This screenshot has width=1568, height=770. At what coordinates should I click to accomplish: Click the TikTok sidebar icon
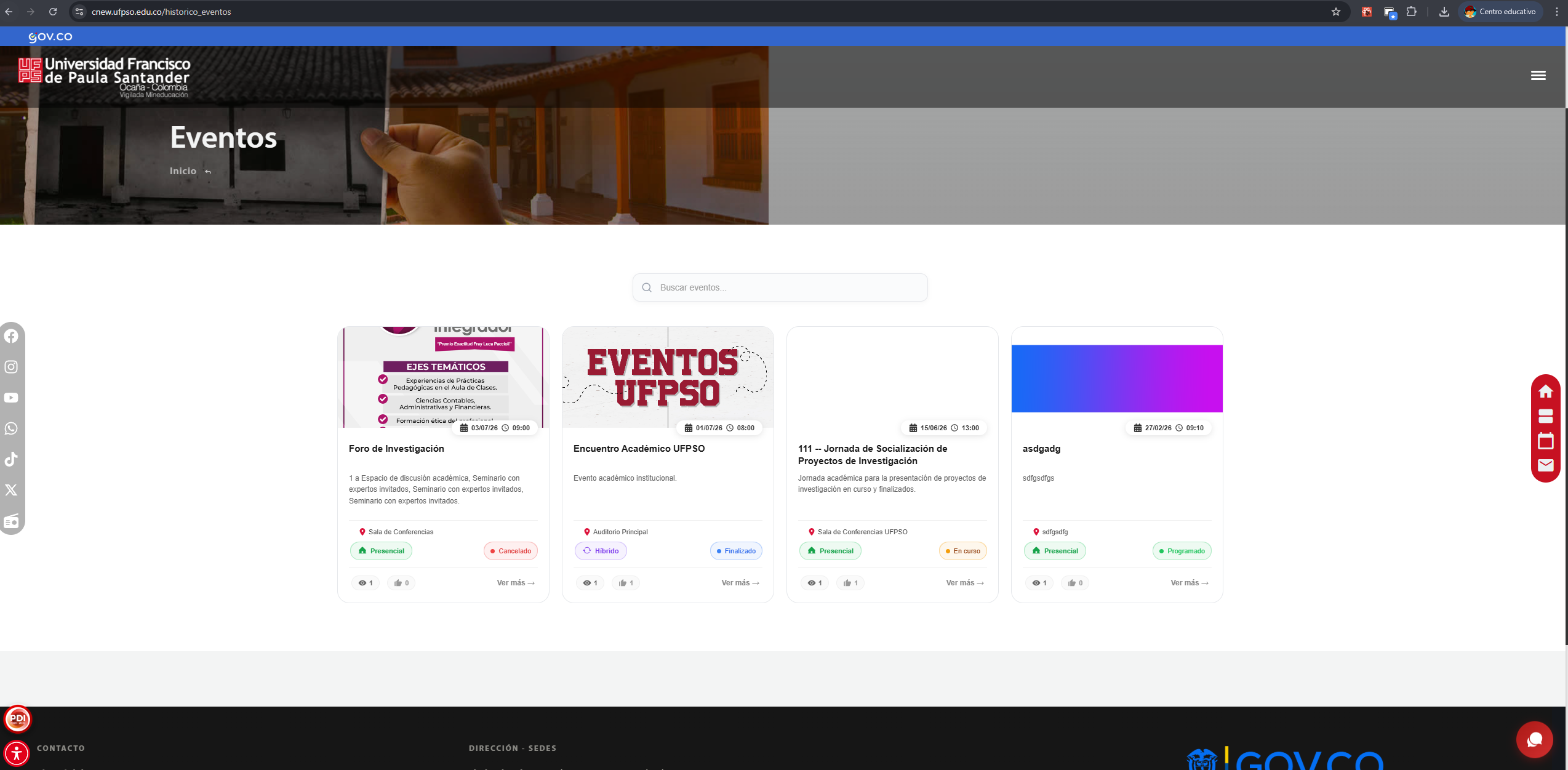11,459
